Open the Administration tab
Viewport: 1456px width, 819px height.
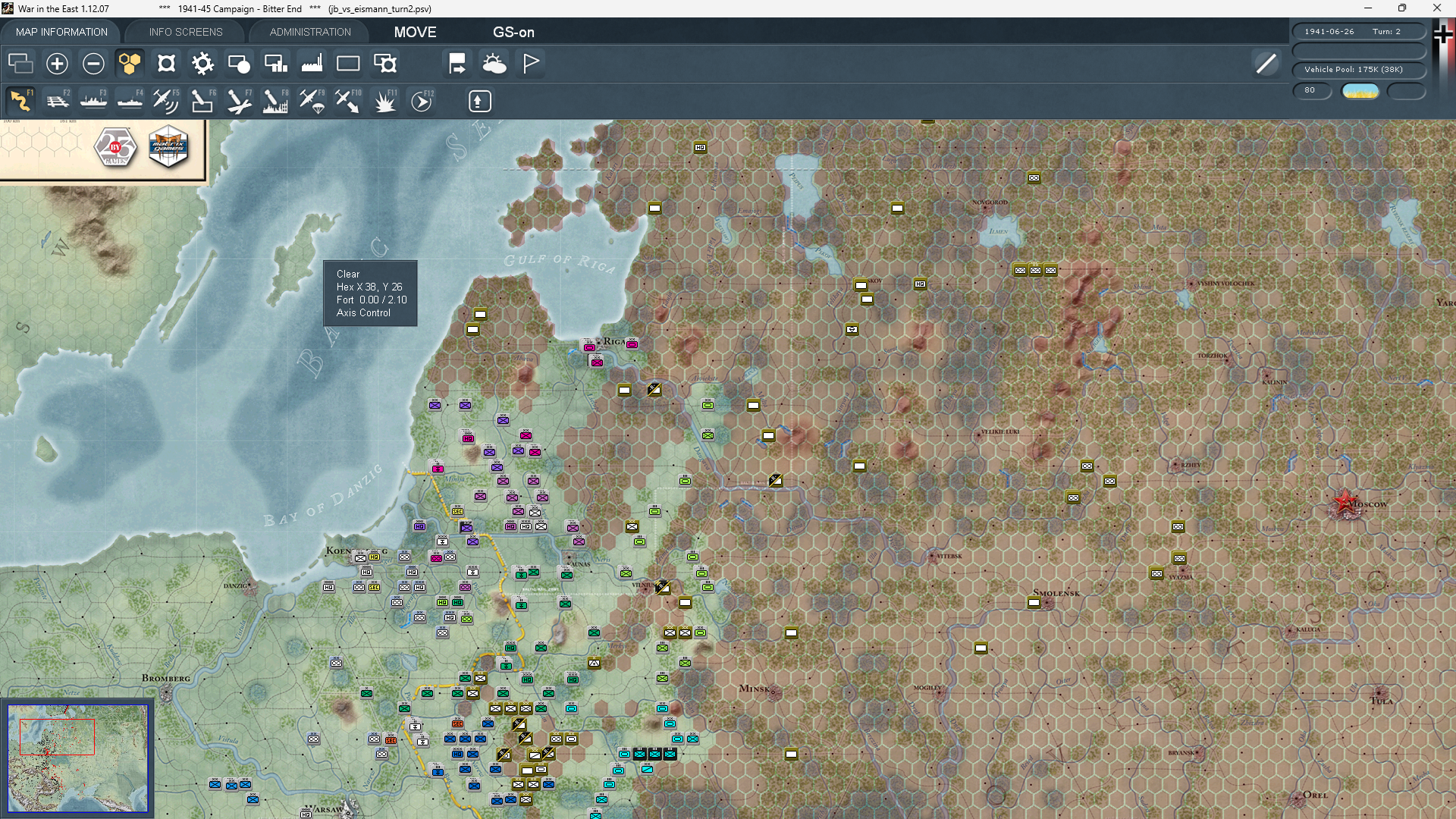310,32
